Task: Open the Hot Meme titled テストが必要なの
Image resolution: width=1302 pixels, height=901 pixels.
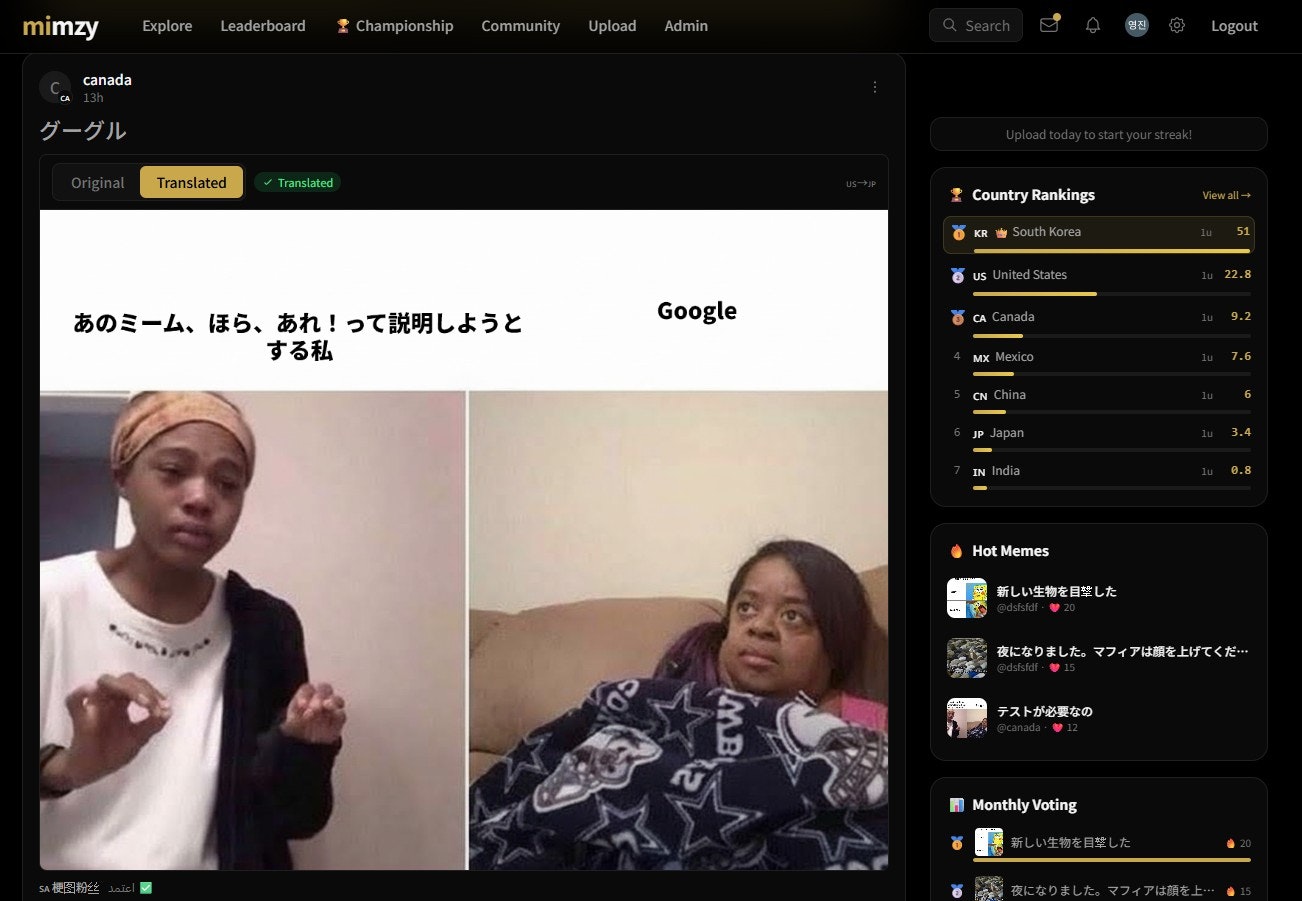Action: click(x=1045, y=711)
